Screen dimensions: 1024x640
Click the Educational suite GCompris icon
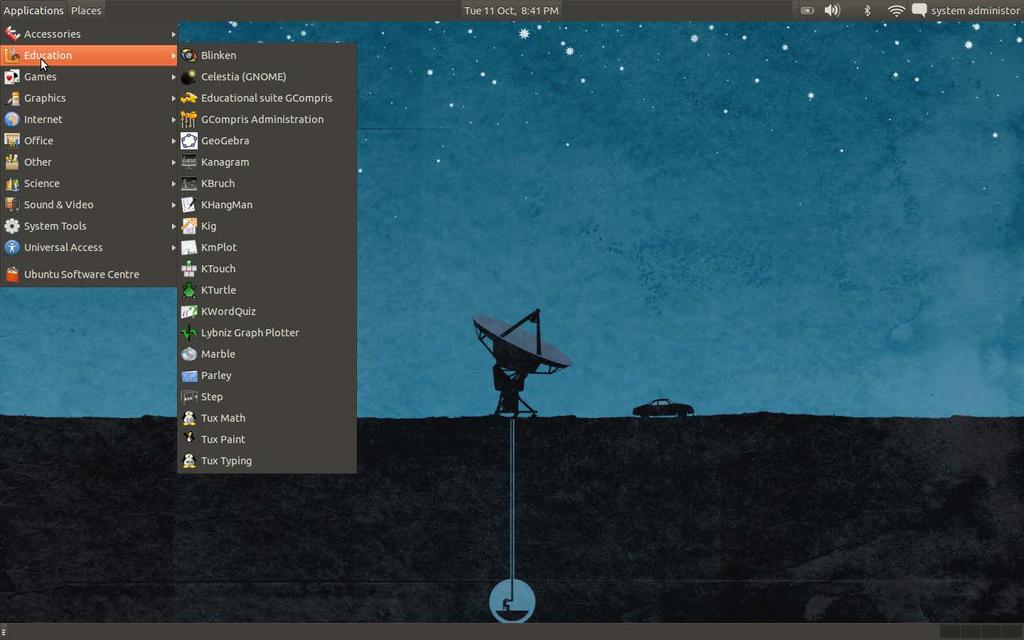pos(189,98)
